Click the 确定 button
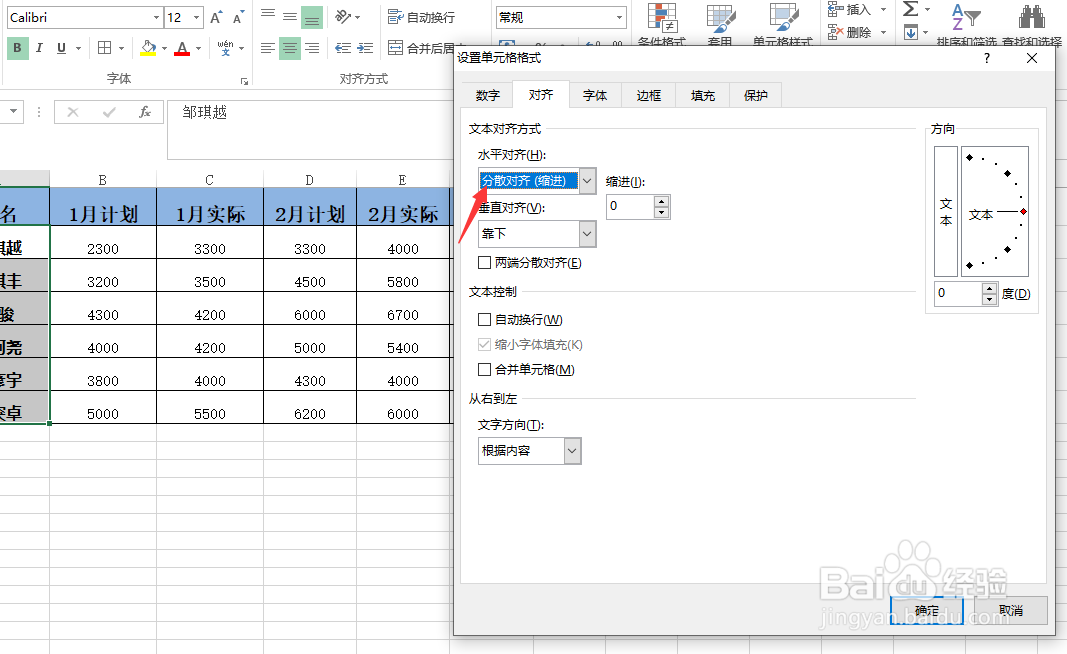This screenshot has width=1067, height=654. 927,610
